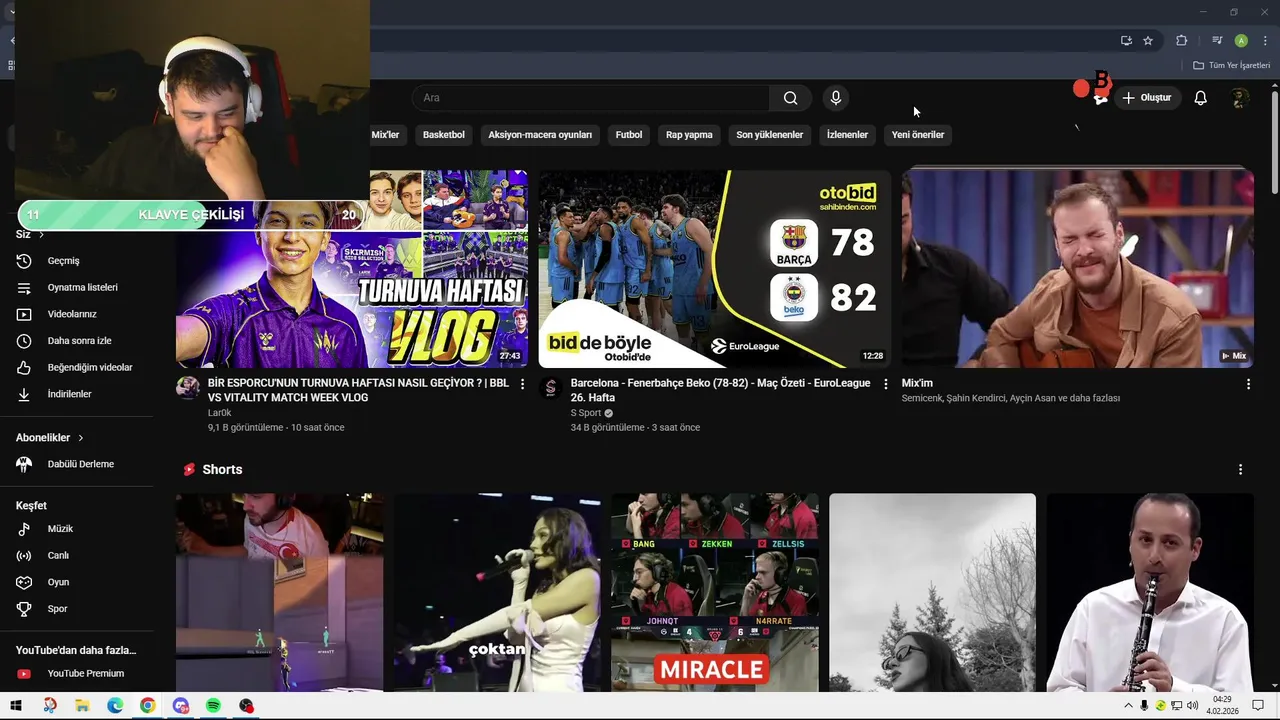Viewport: 1280px width, 720px height.
Task: Open options menu for Mix'im card
Action: pos(1248,384)
